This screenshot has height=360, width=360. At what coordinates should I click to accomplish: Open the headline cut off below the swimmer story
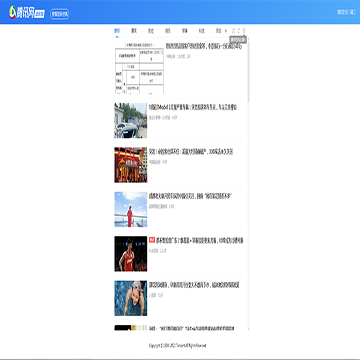click(191, 328)
